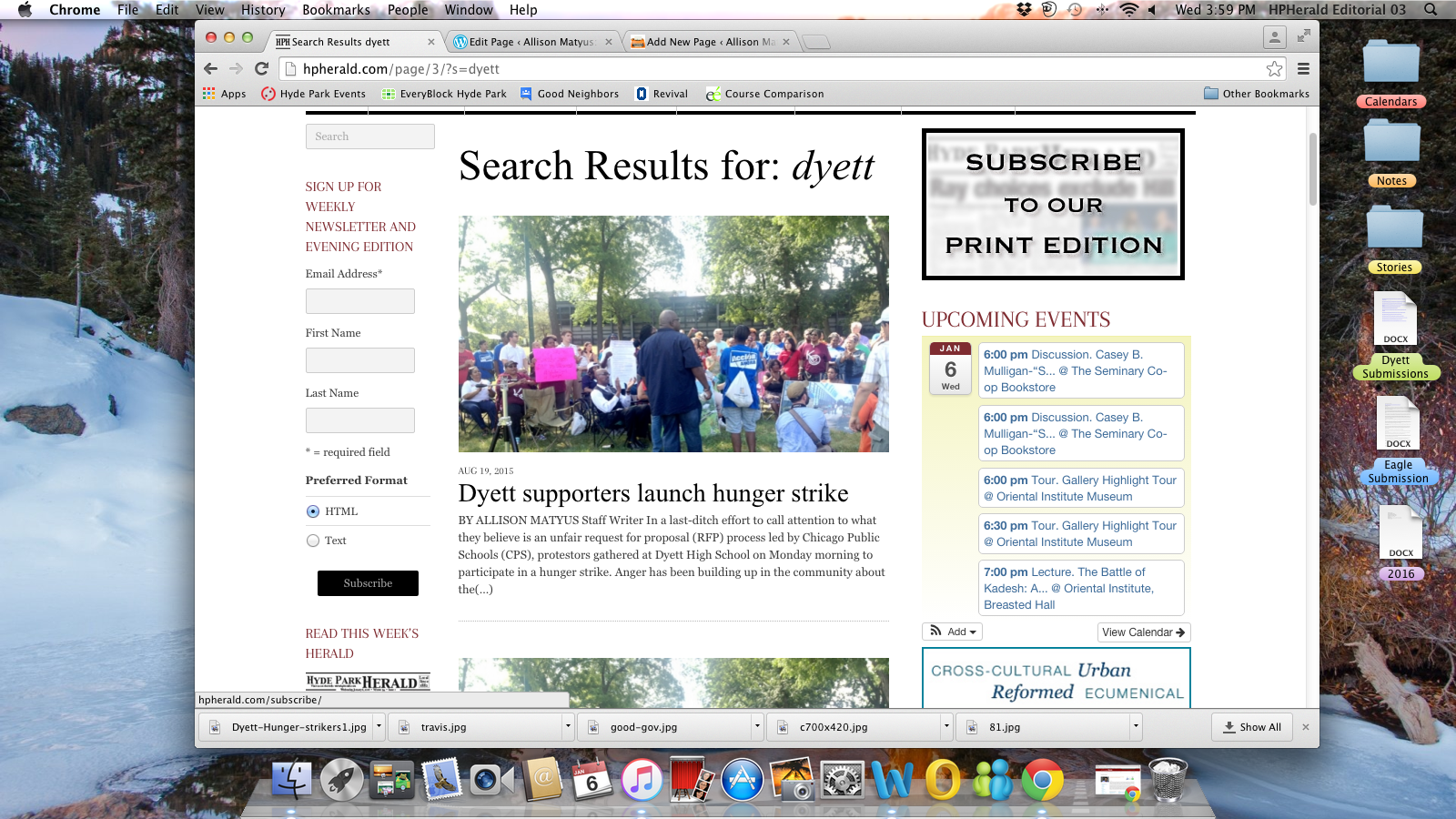
Task: Open the App Store from the dock
Action: point(742,781)
